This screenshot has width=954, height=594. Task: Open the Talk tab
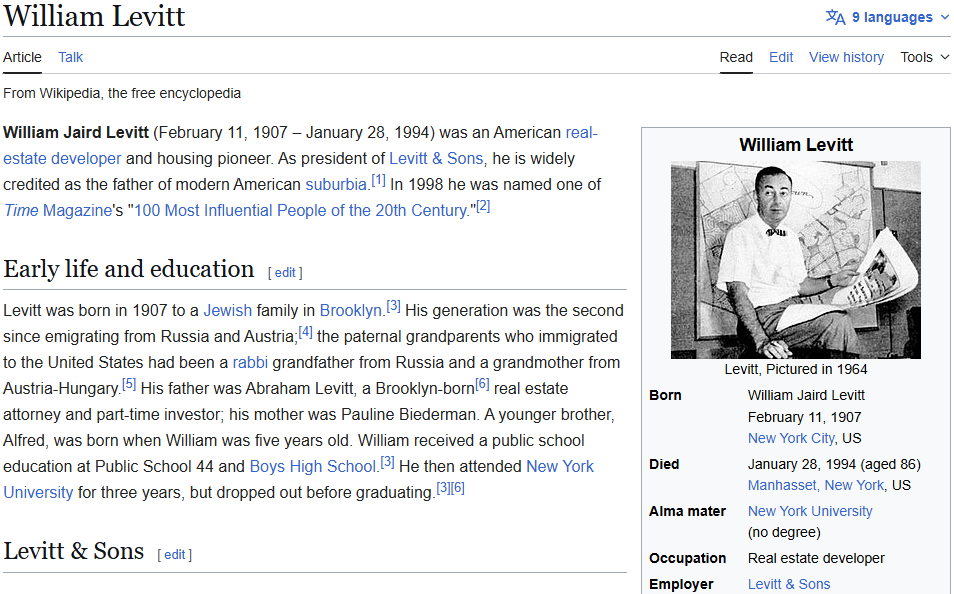point(71,57)
